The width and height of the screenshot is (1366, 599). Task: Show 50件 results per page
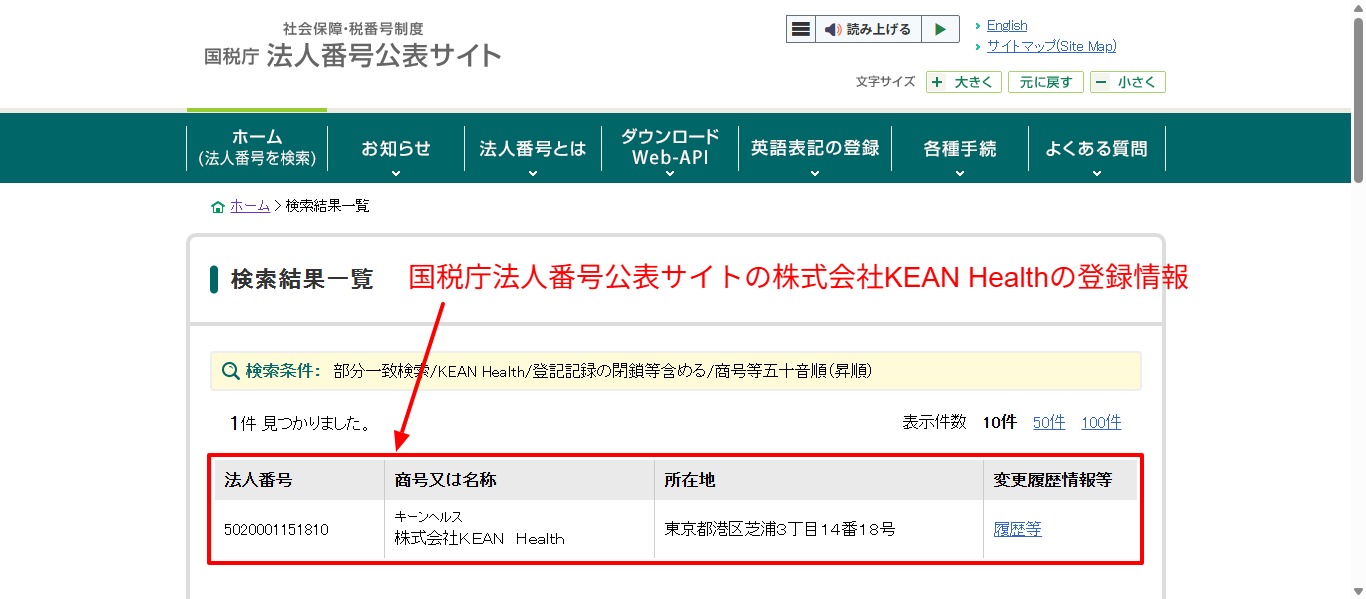pyautogui.click(x=1049, y=422)
